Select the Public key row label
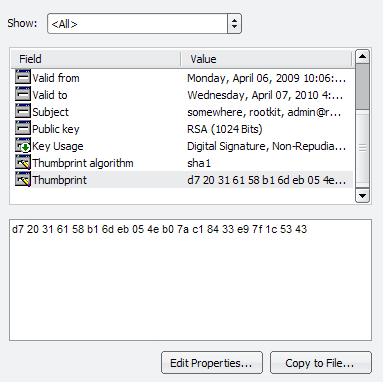The width and height of the screenshot is (383, 382). click(56, 129)
